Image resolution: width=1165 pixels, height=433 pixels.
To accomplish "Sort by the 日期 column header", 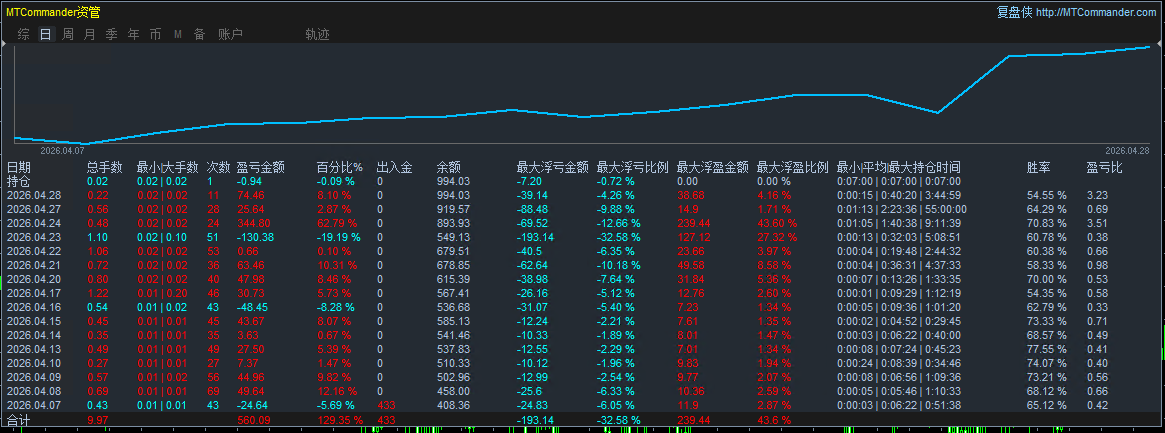I will pos(19,168).
